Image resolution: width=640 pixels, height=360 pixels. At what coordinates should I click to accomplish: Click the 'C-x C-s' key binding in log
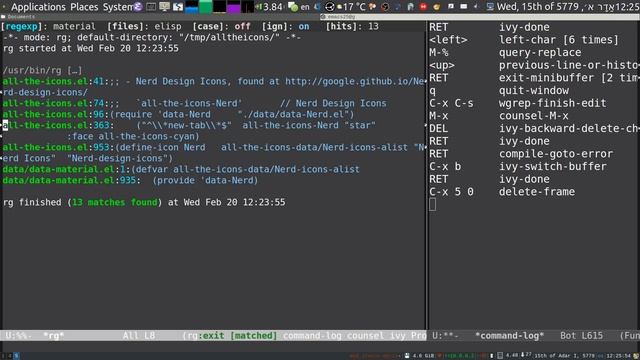(451, 103)
